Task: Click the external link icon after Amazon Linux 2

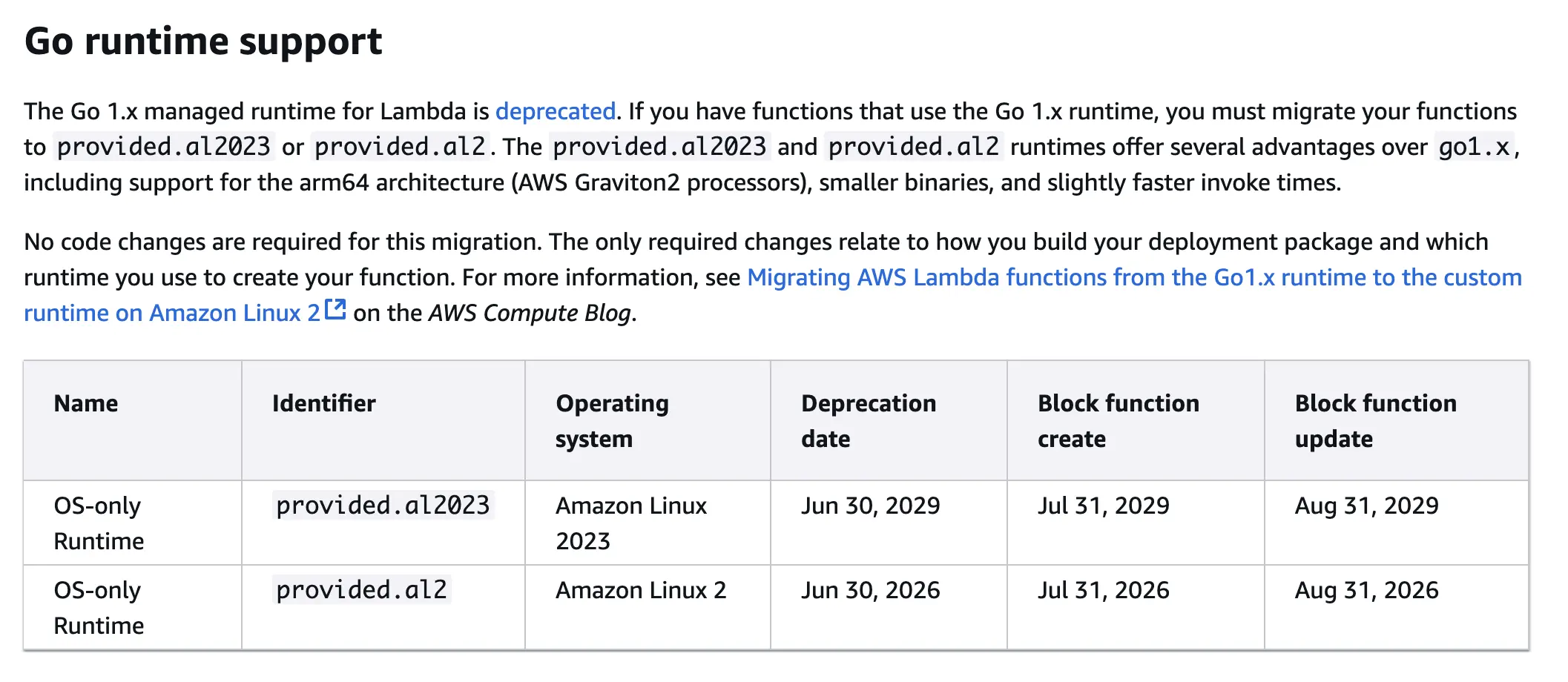Action: pos(335,309)
